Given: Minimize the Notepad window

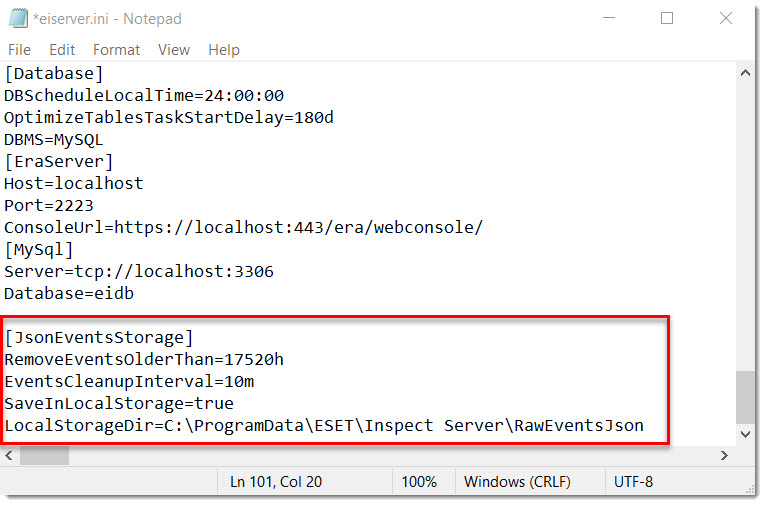Looking at the screenshot, I should [609, 18].
